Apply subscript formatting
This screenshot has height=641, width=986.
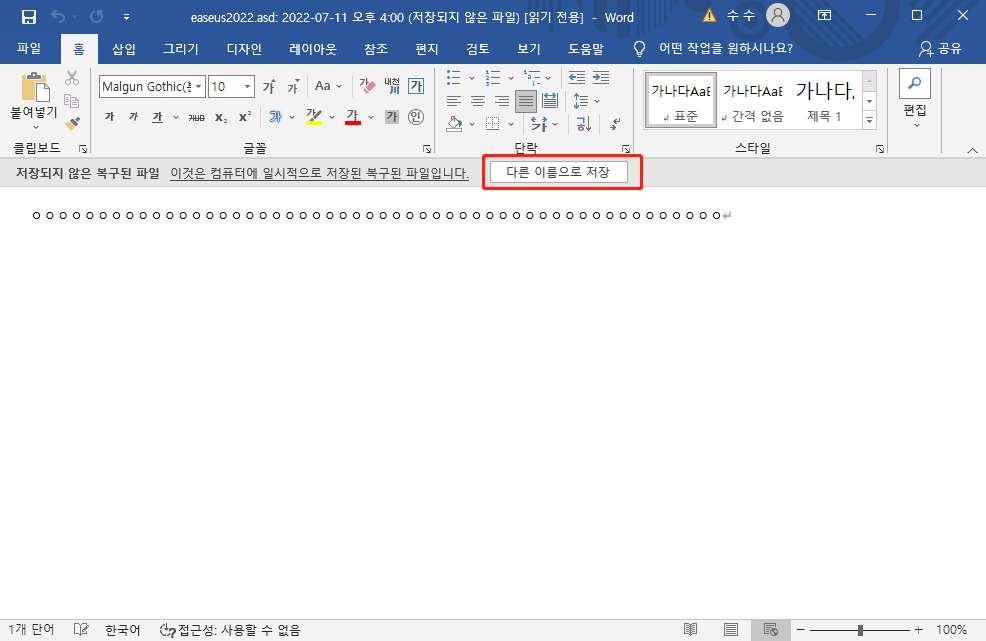click(x=220, y=116)
